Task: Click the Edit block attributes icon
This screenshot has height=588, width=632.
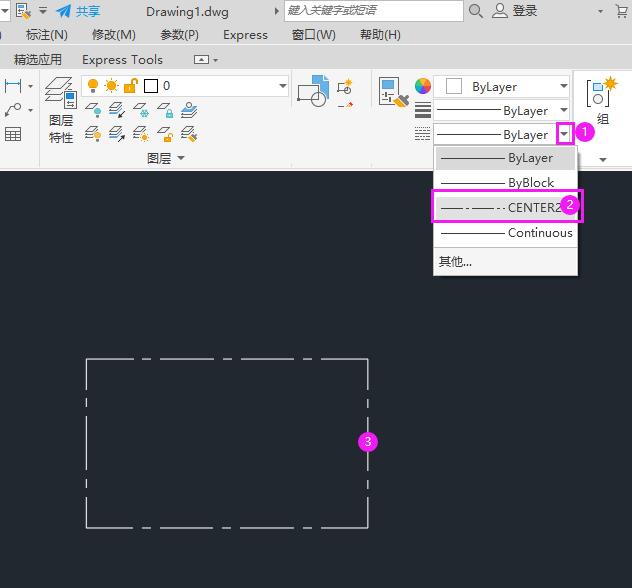Action: click(x=345, y=105)
